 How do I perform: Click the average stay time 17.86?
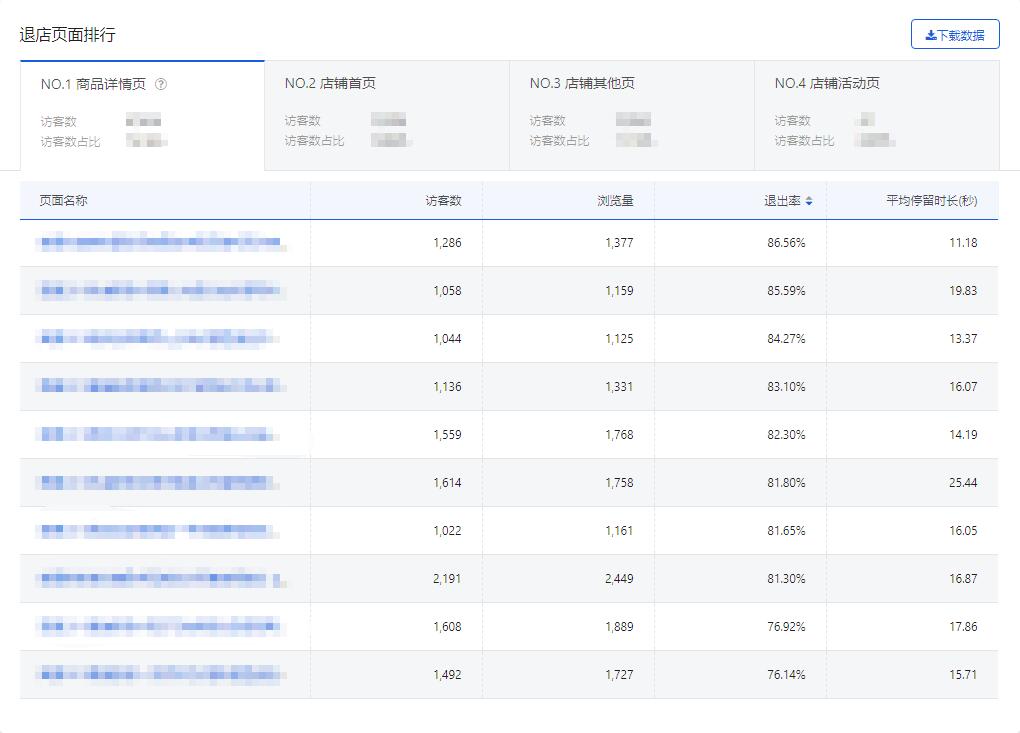[963, 626]
